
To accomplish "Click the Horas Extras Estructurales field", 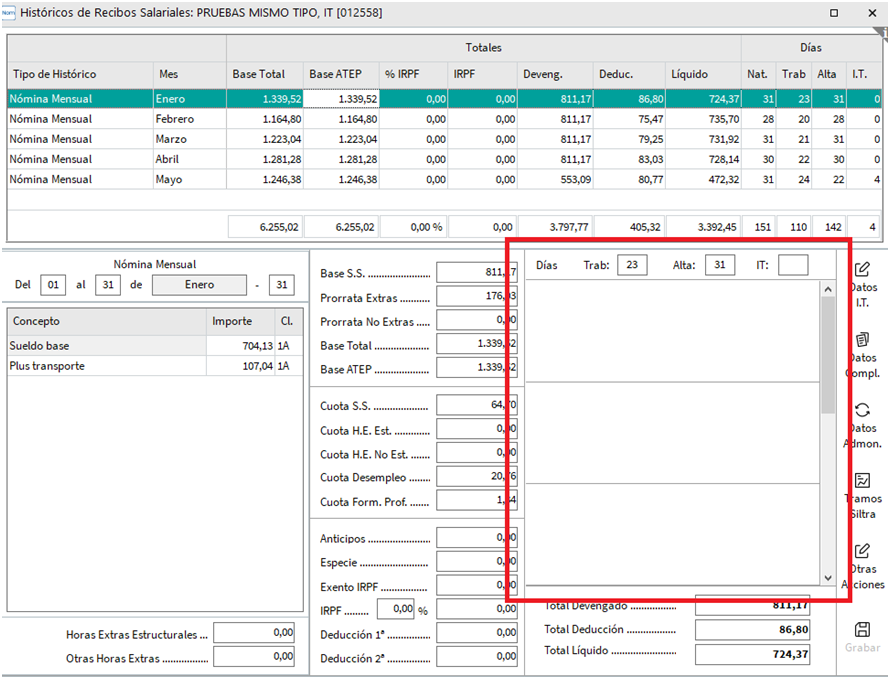I will pos(255,633).
